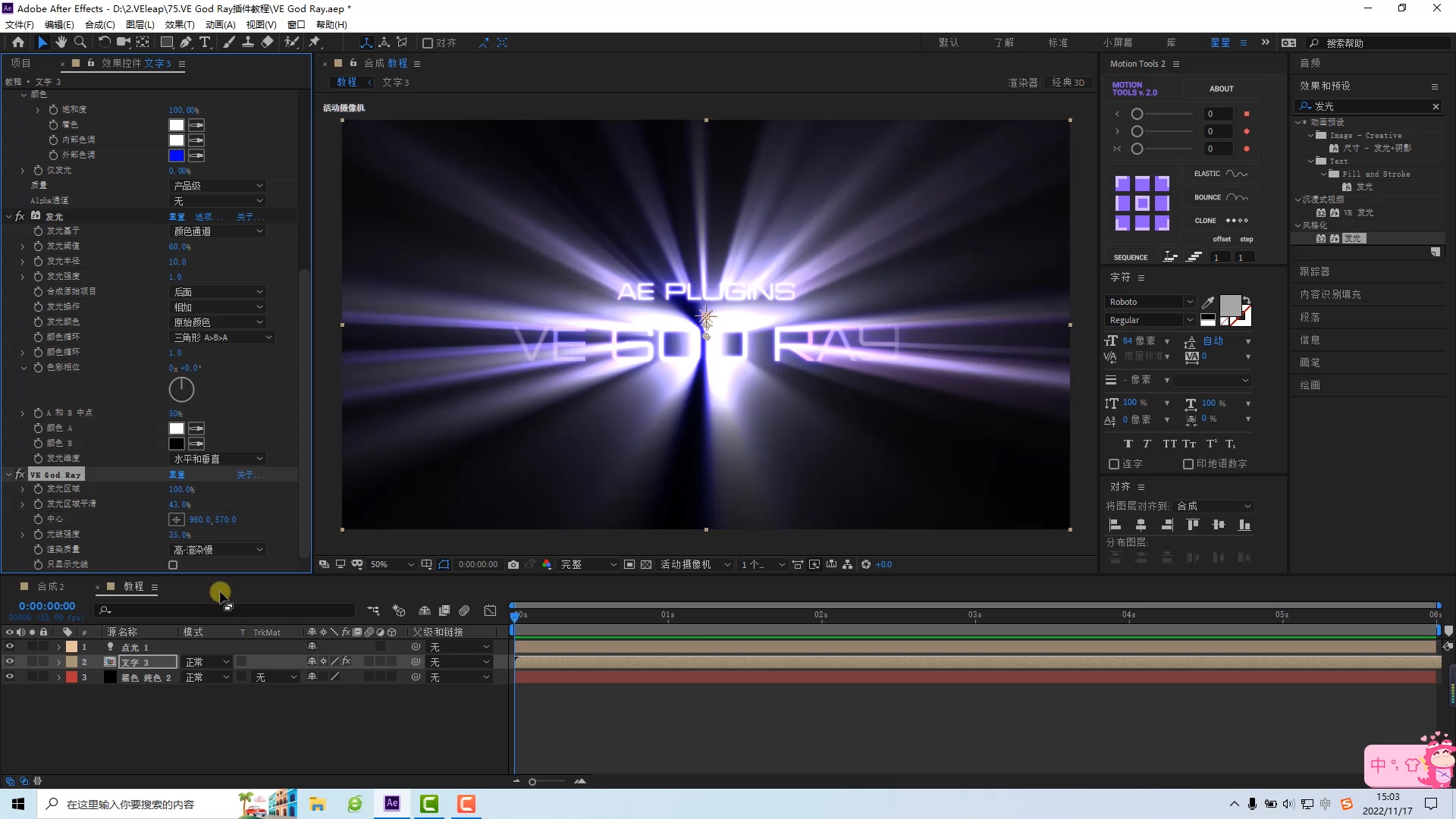
Task: Expand the 文字 3 layer properties
Action: (58, 662)
